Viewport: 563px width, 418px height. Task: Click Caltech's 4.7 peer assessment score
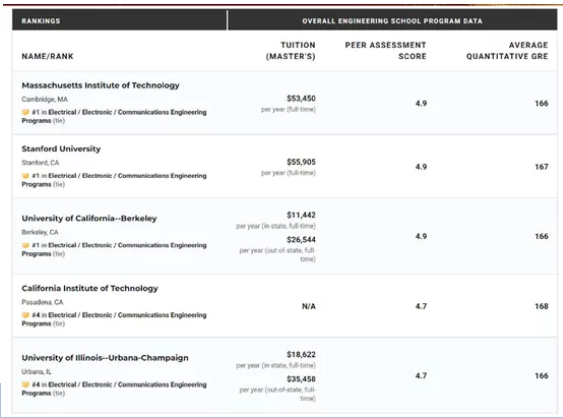tap(421, 306)
